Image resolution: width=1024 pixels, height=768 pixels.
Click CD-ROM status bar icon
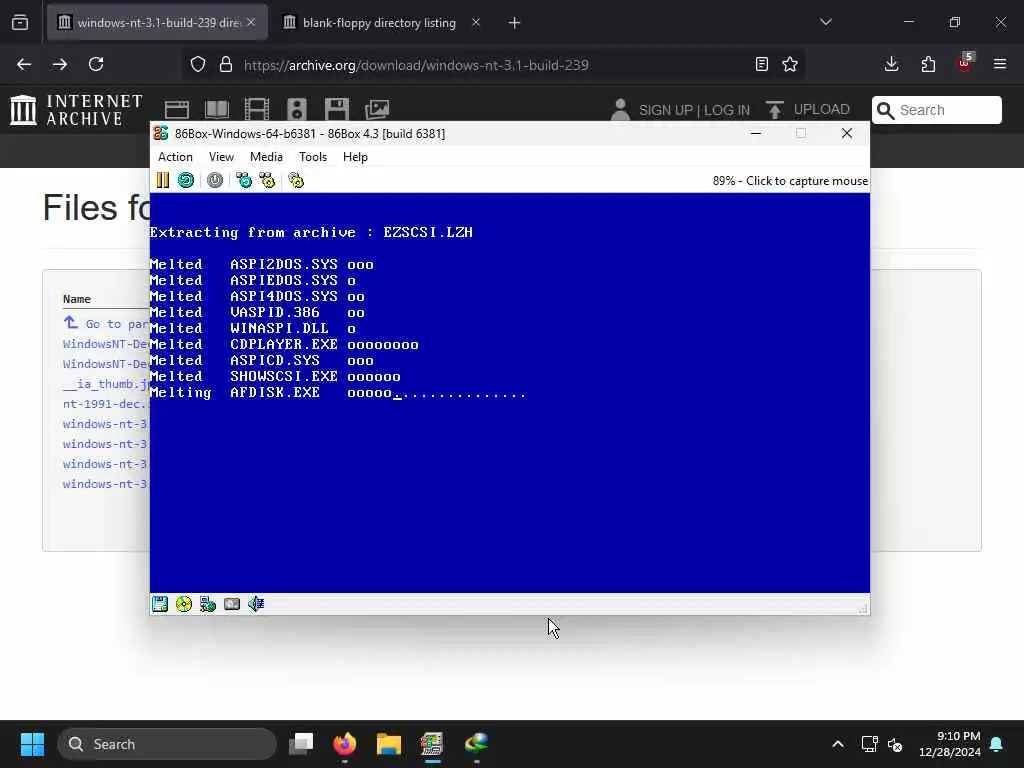(x=184, y=604)
